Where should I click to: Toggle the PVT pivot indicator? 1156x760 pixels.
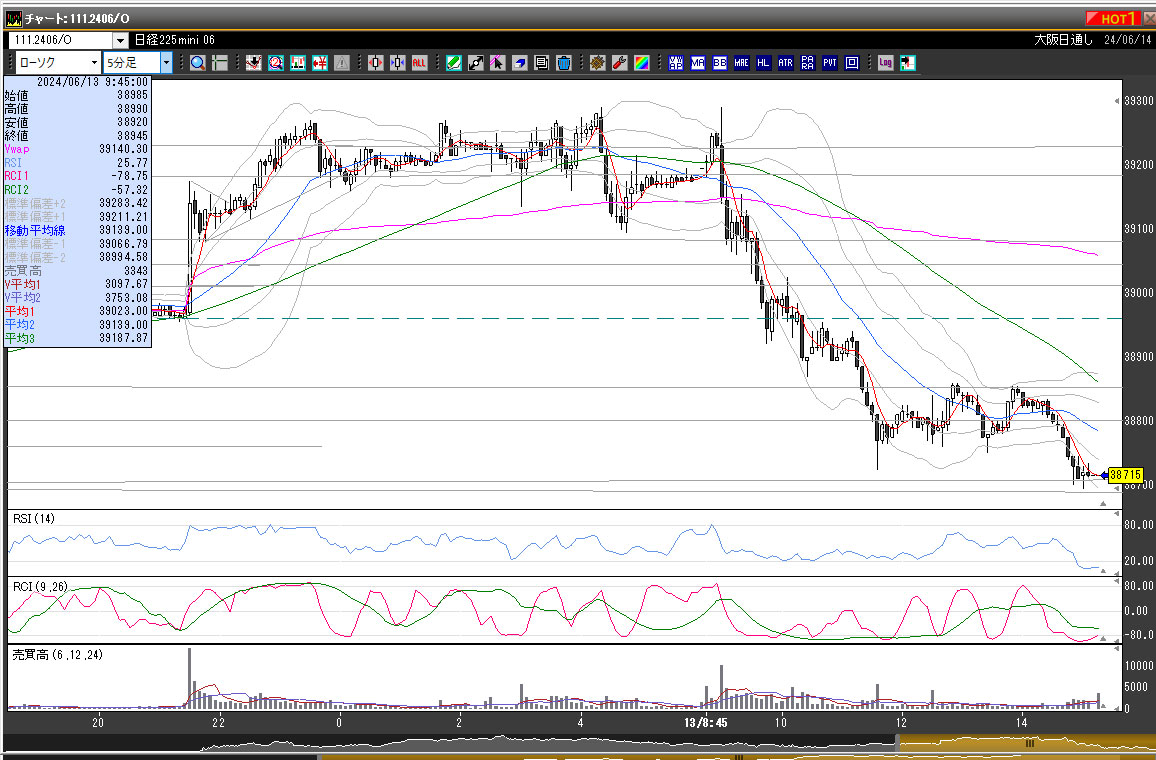pos(830,63)
